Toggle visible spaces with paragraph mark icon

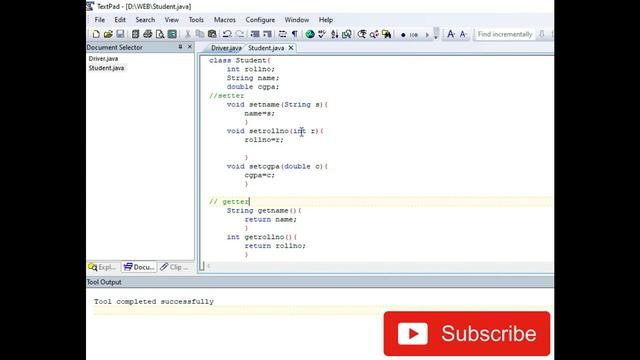point(295,34)
